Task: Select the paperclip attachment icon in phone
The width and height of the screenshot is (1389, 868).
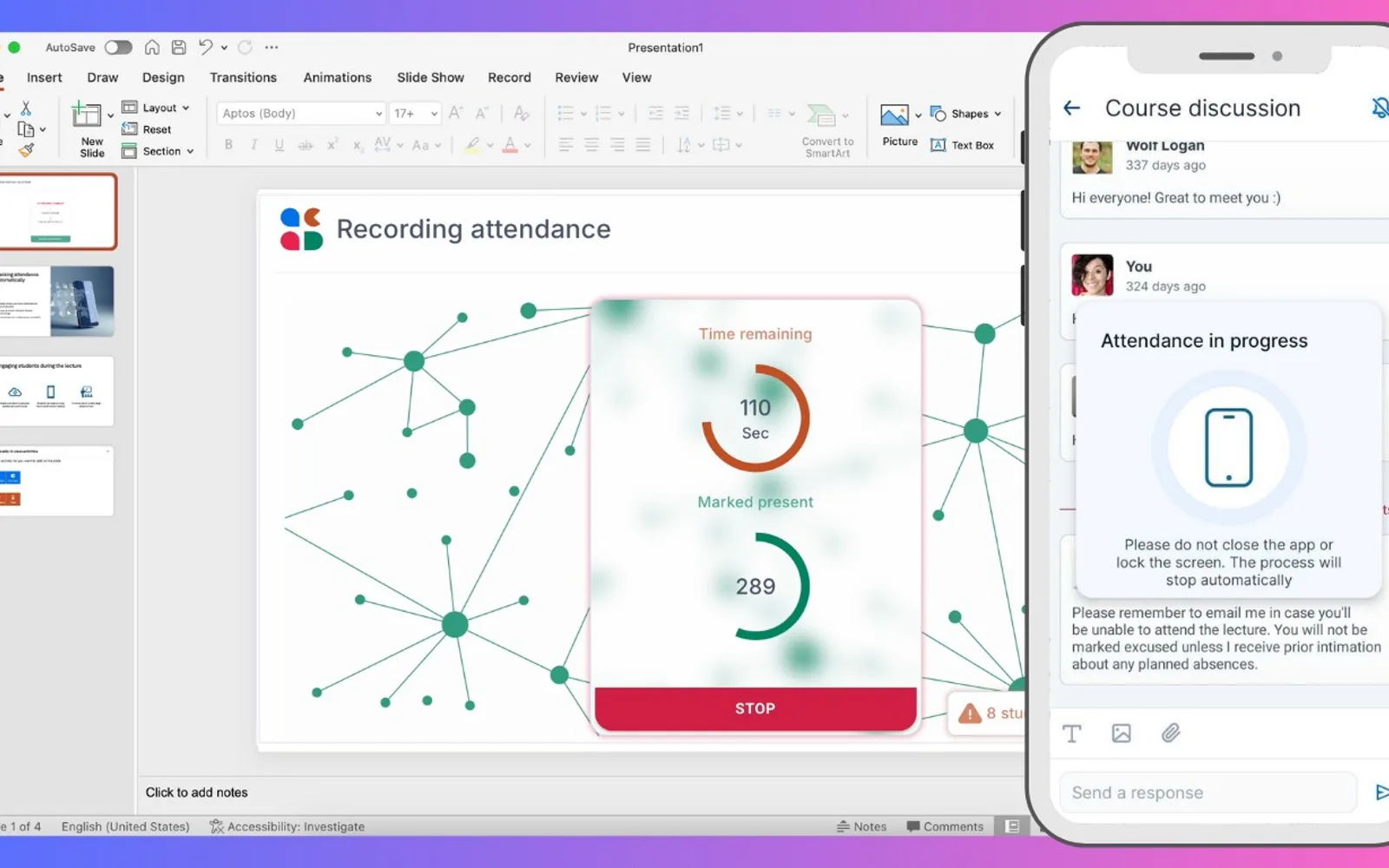Action: click(1171, 733)
